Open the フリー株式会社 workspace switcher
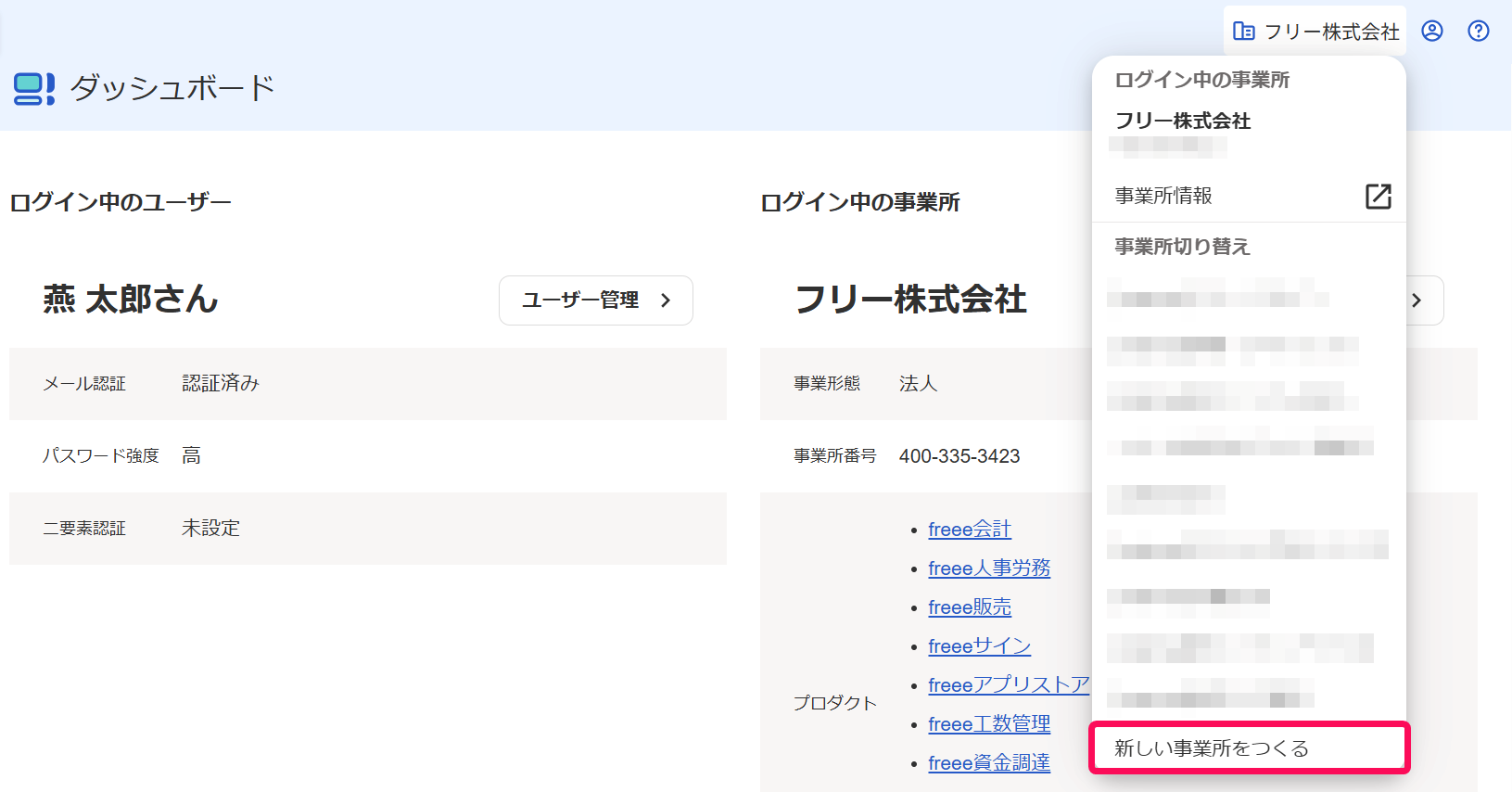 click(x=1315, y=31)
